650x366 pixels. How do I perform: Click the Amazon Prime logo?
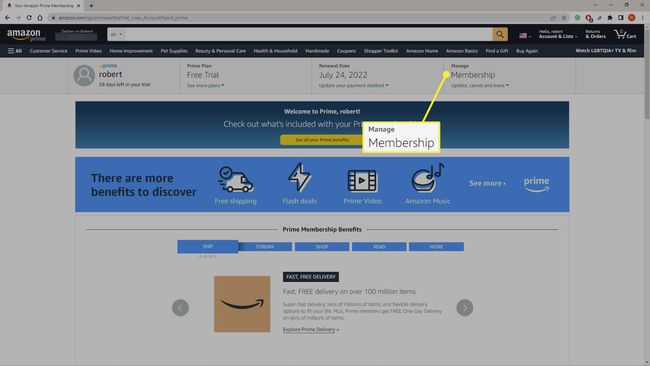point(26,35)
